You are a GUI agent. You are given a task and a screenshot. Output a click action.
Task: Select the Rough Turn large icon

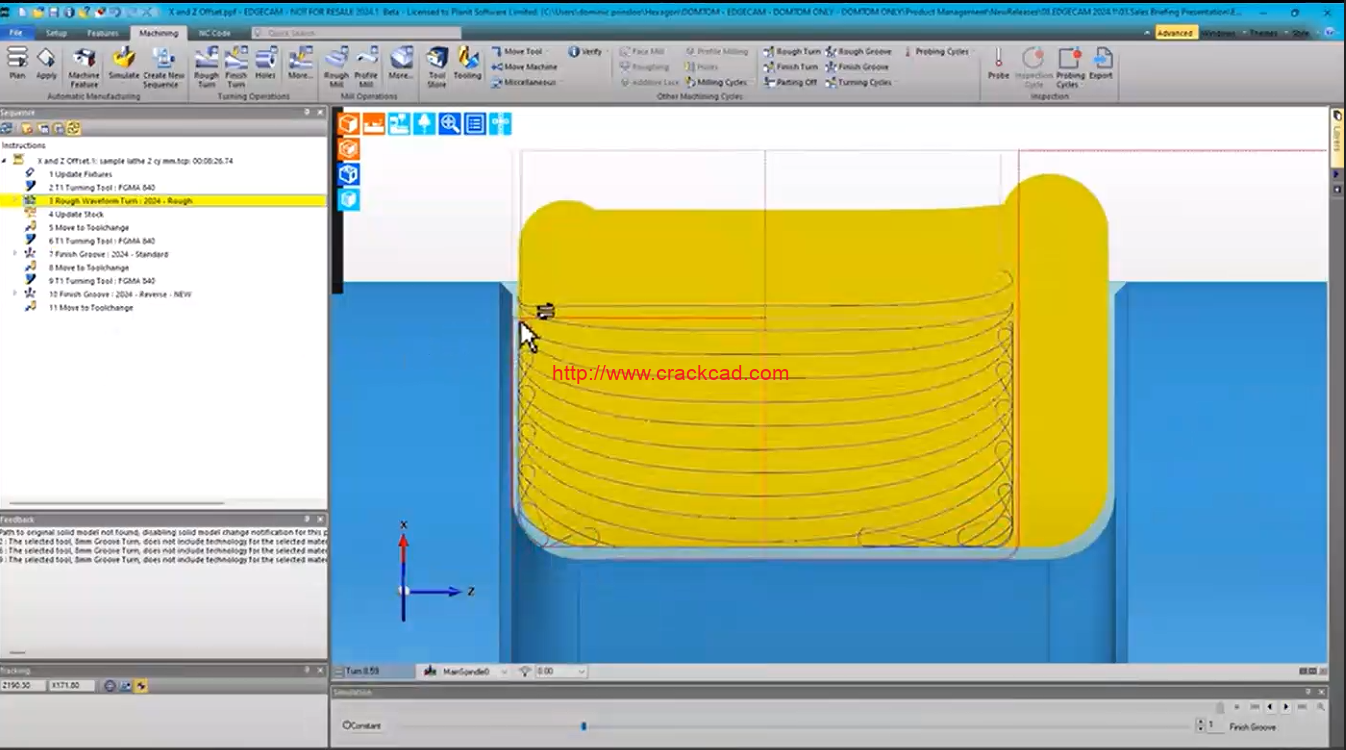(x=206, y=66)
